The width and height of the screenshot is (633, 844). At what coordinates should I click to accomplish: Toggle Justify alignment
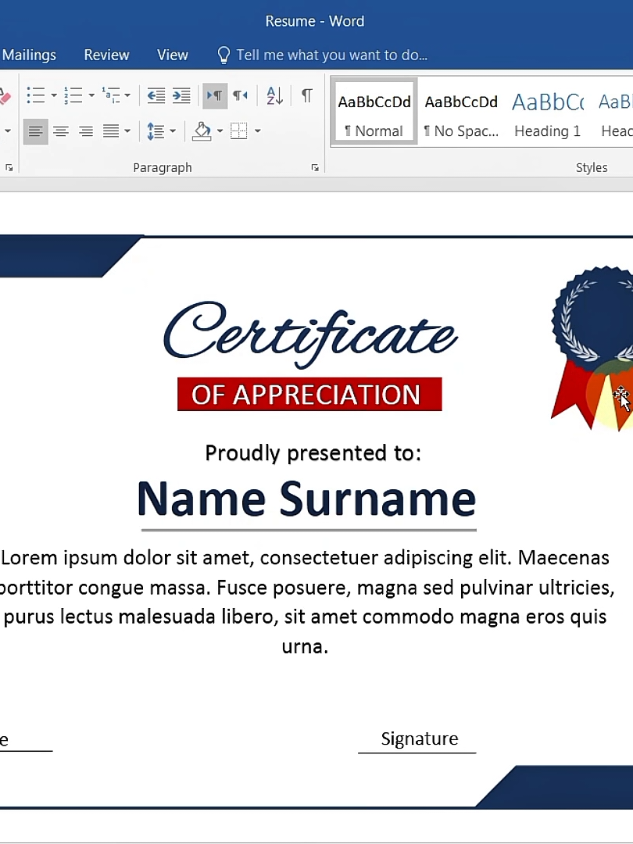pos(111,131)
